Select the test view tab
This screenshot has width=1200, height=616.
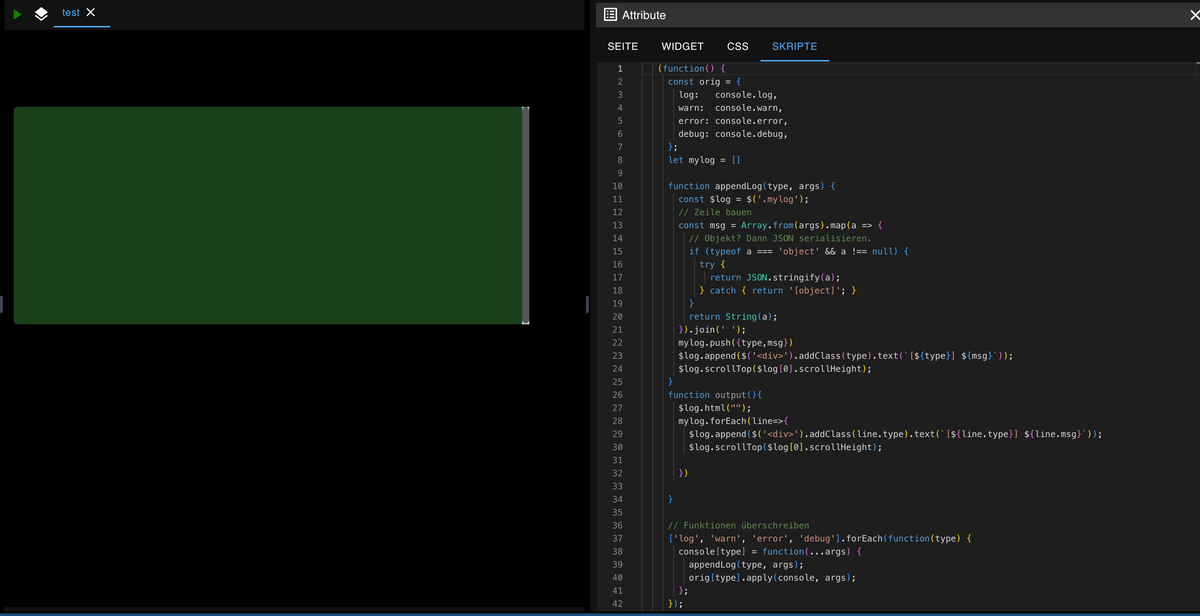coord(70,12)
